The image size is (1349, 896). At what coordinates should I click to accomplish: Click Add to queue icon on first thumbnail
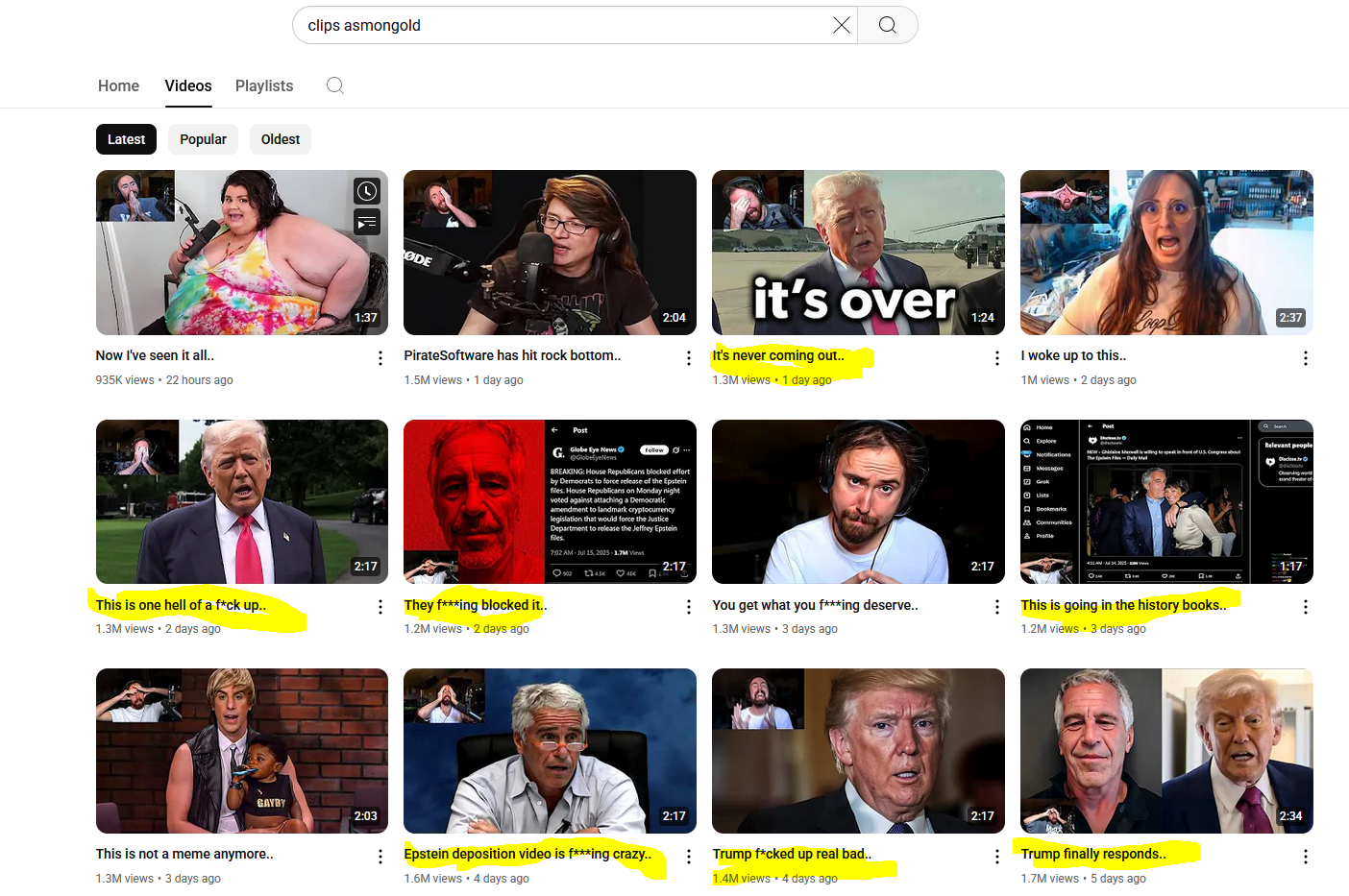[367, 223]
